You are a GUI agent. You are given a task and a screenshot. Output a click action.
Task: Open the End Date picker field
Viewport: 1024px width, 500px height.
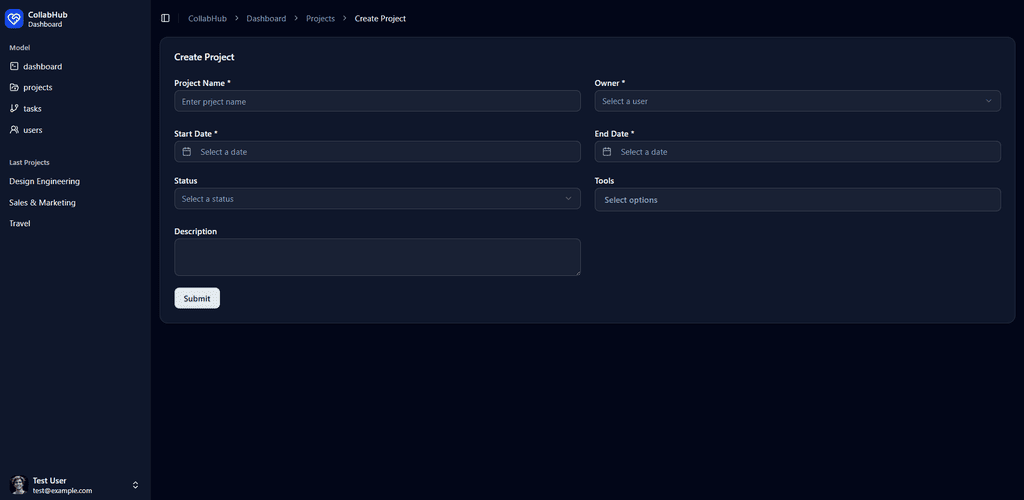click(x=797, y=151)
